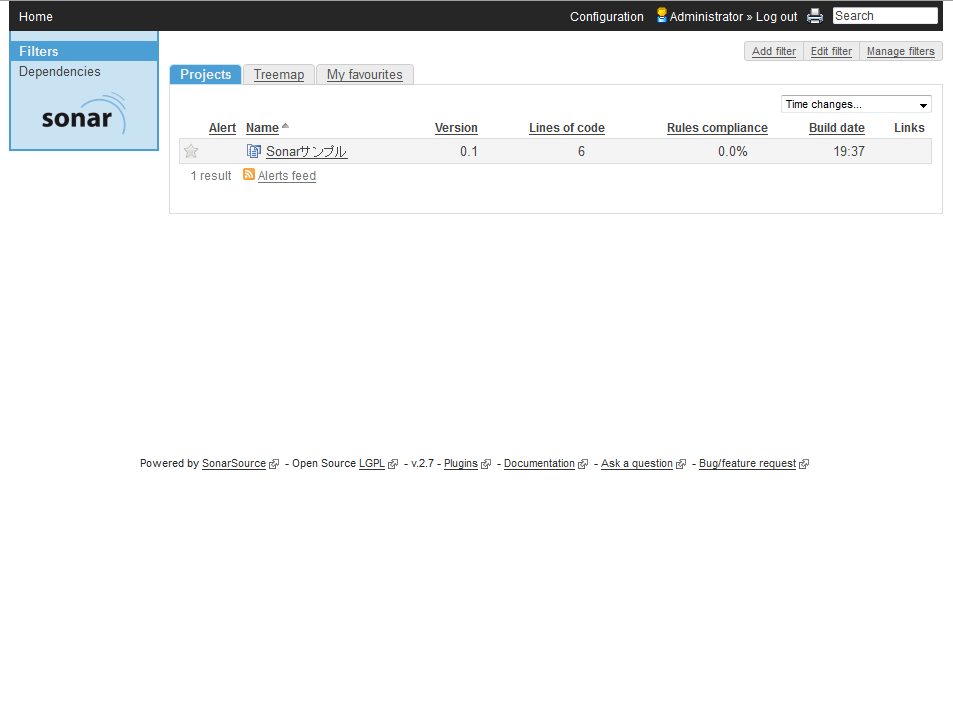Sort table by Version column

(x=456, y=128)
